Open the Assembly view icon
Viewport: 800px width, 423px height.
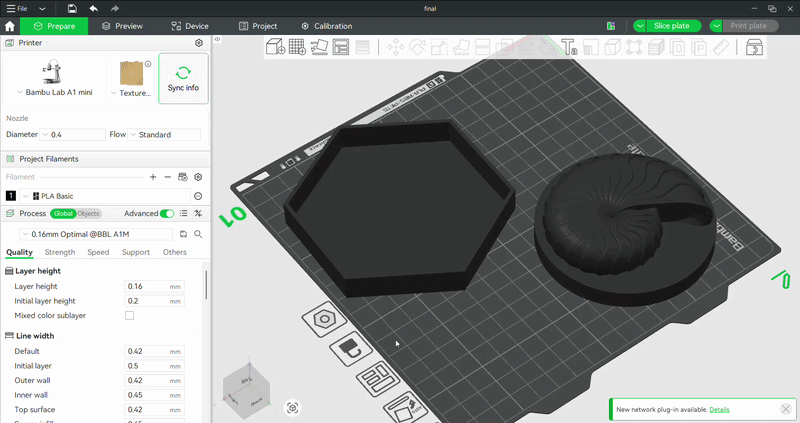754,47
